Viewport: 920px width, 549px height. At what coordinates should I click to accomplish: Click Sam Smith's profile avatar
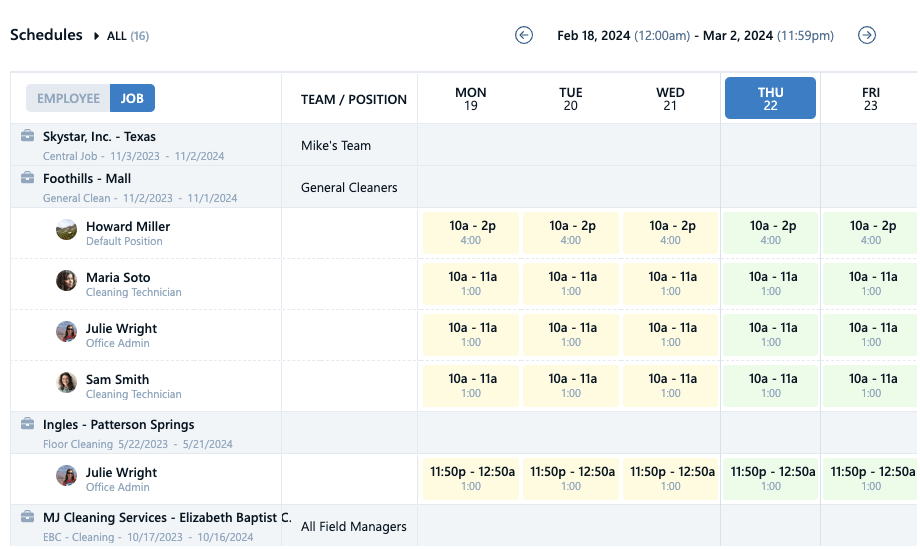click(x=67, y=383)
